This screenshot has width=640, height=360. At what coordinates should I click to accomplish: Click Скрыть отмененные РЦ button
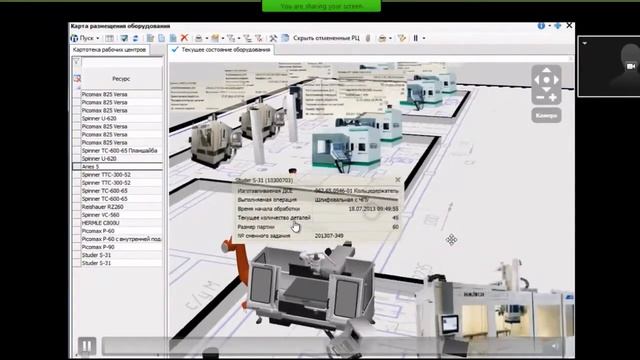click(327, 38)
